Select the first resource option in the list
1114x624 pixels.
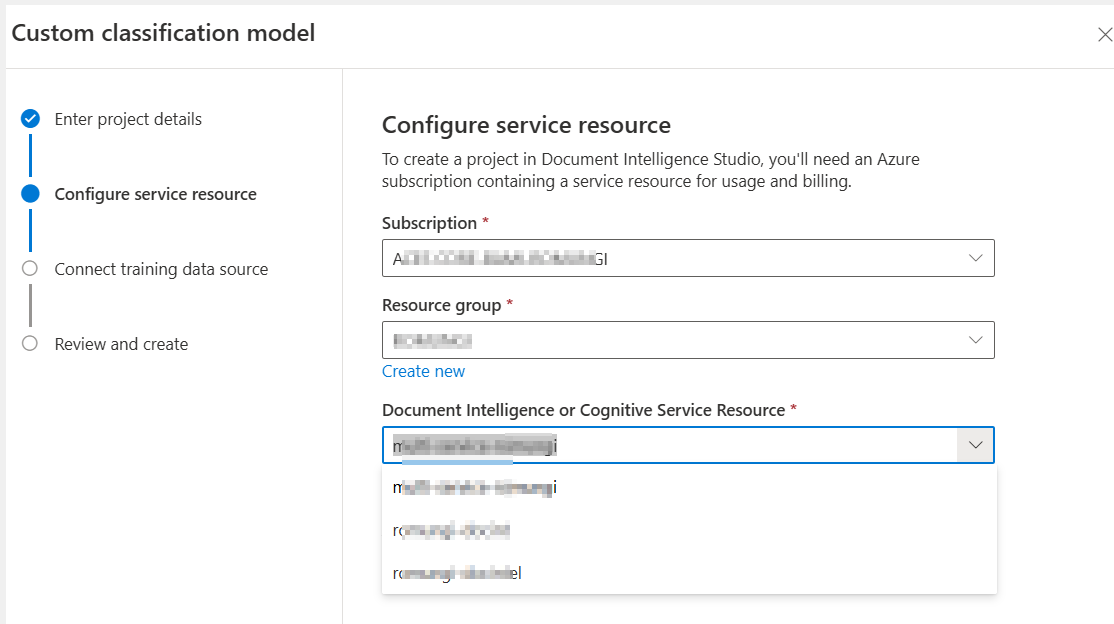click(x=475, y=488)
